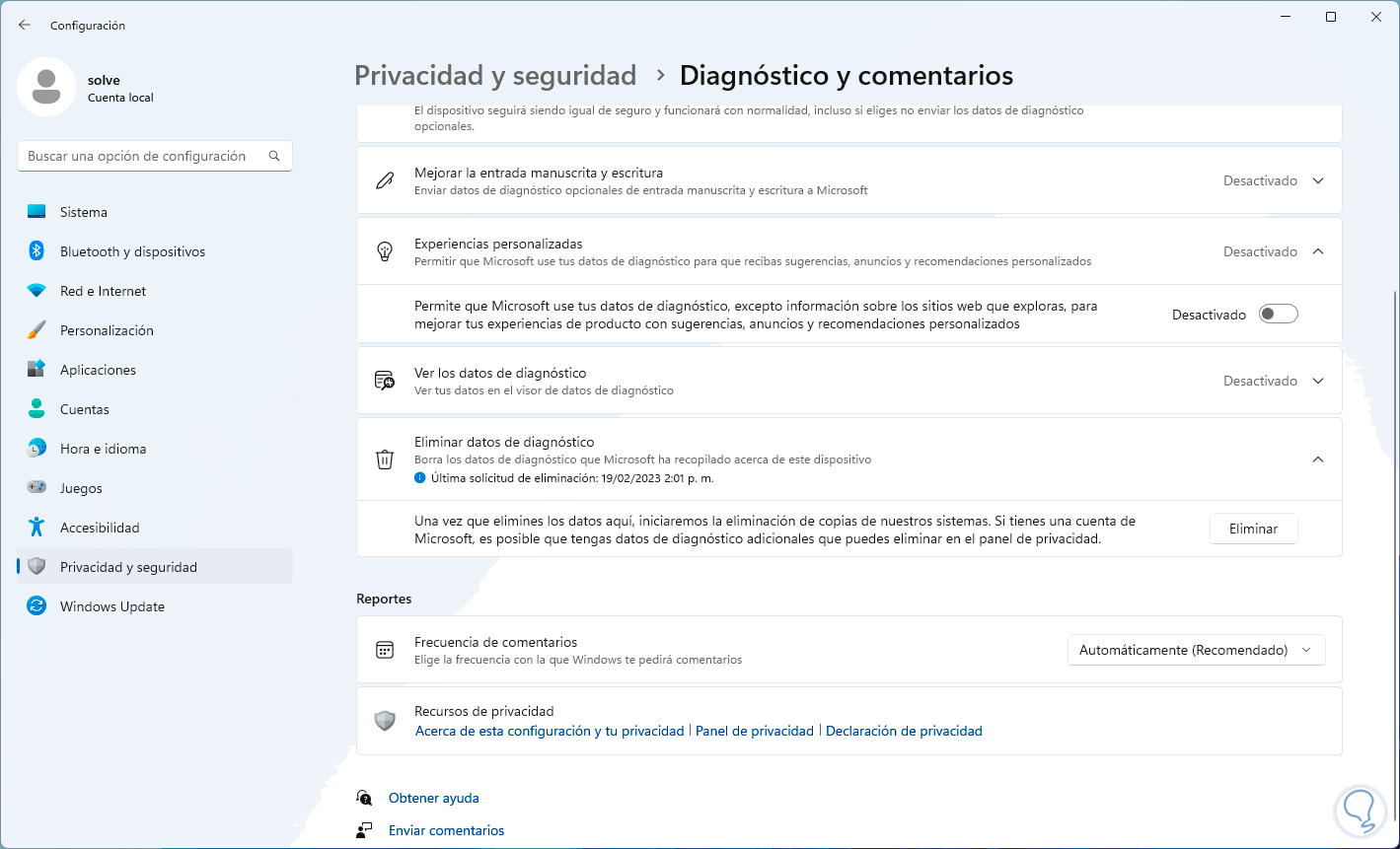
Task: Click the Windows Update sync icon
Action: pos(37,606)
